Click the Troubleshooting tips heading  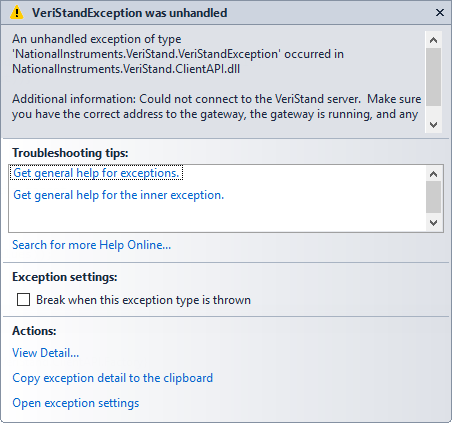point(70,153)
